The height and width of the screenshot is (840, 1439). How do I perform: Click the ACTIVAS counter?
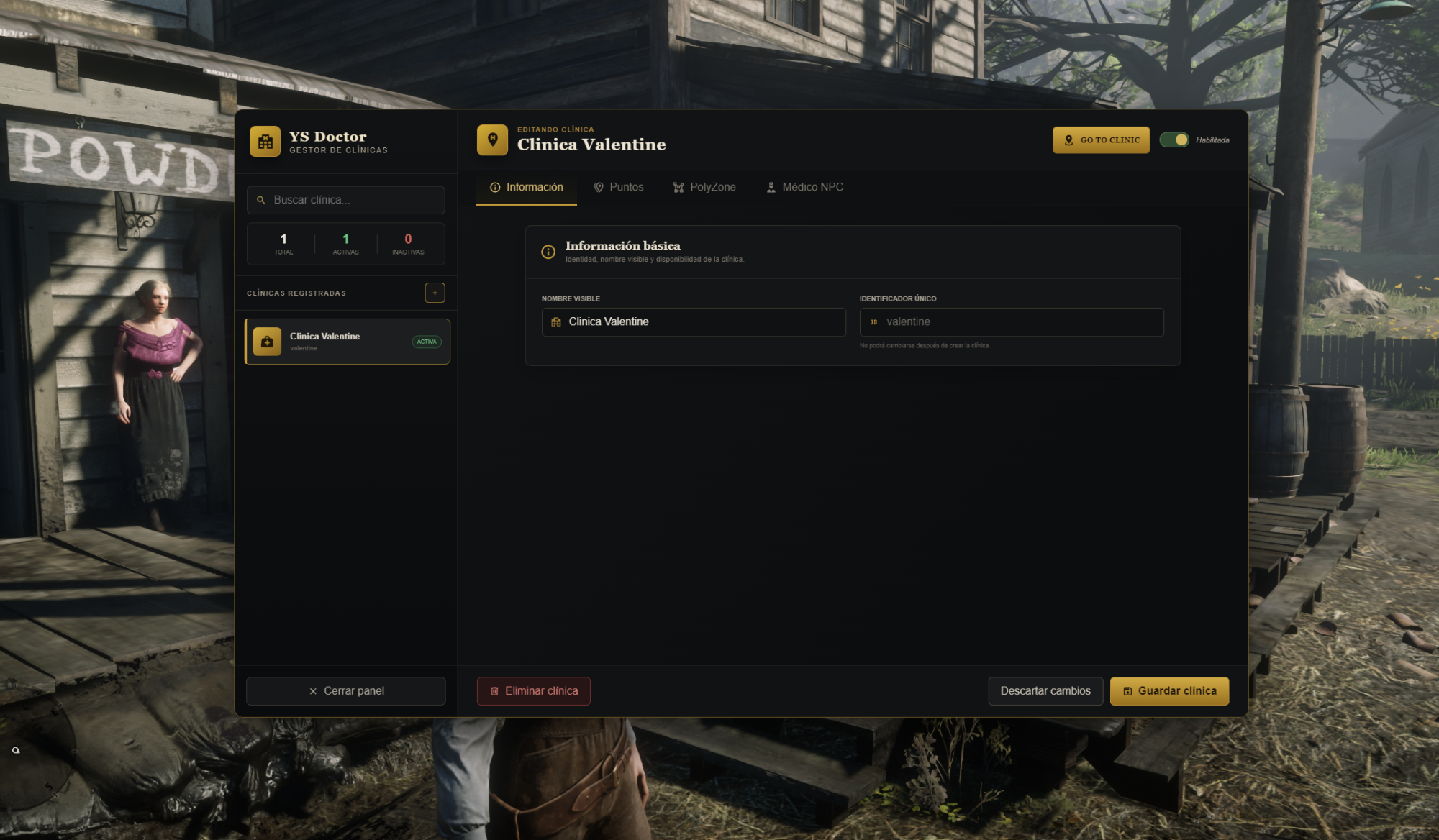point(346,244)
